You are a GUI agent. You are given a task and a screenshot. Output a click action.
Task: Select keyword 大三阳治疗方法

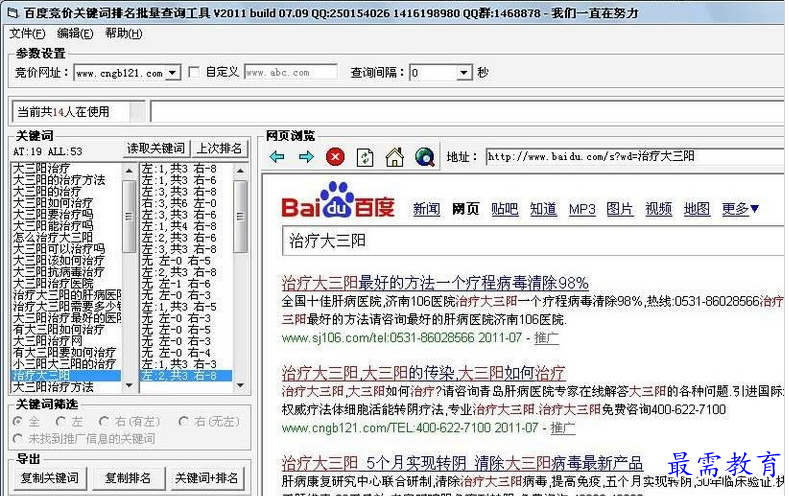pos(52,387)
